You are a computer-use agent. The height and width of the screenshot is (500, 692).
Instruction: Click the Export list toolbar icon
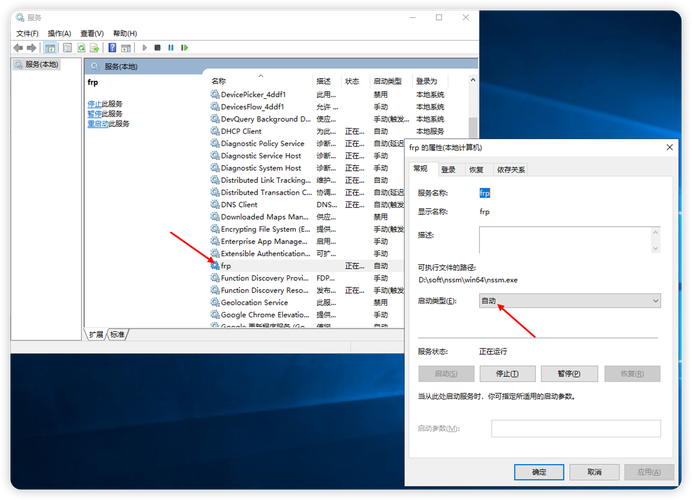95,47
